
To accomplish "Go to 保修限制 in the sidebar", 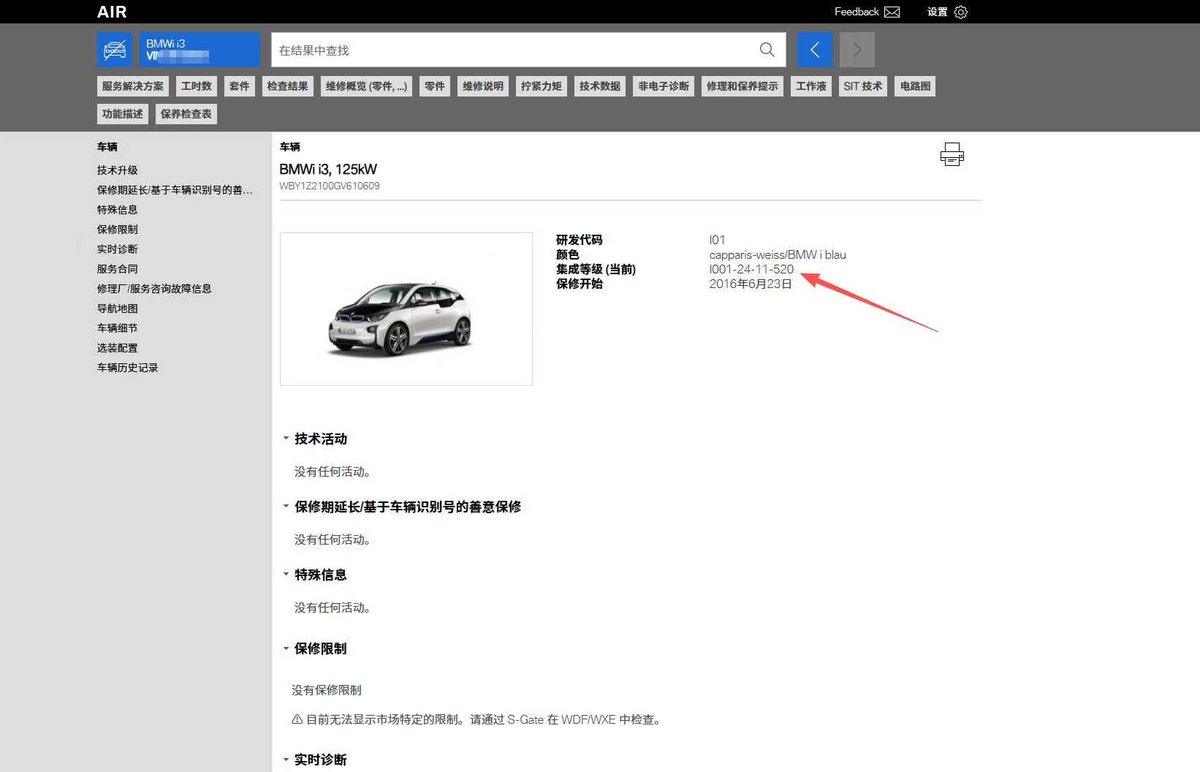I will [117, 229].
